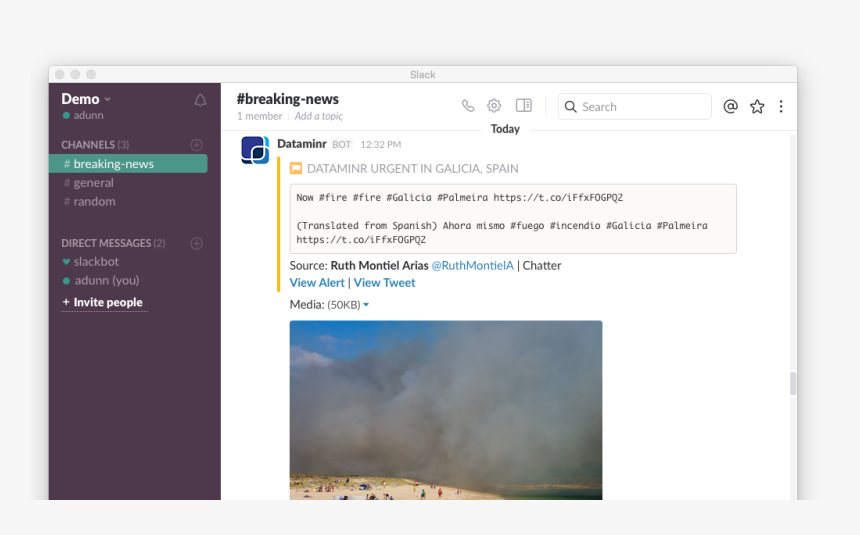Add a channel using plus icon
The height and width of the screenshot is (535, 860).
coord(196,145)
